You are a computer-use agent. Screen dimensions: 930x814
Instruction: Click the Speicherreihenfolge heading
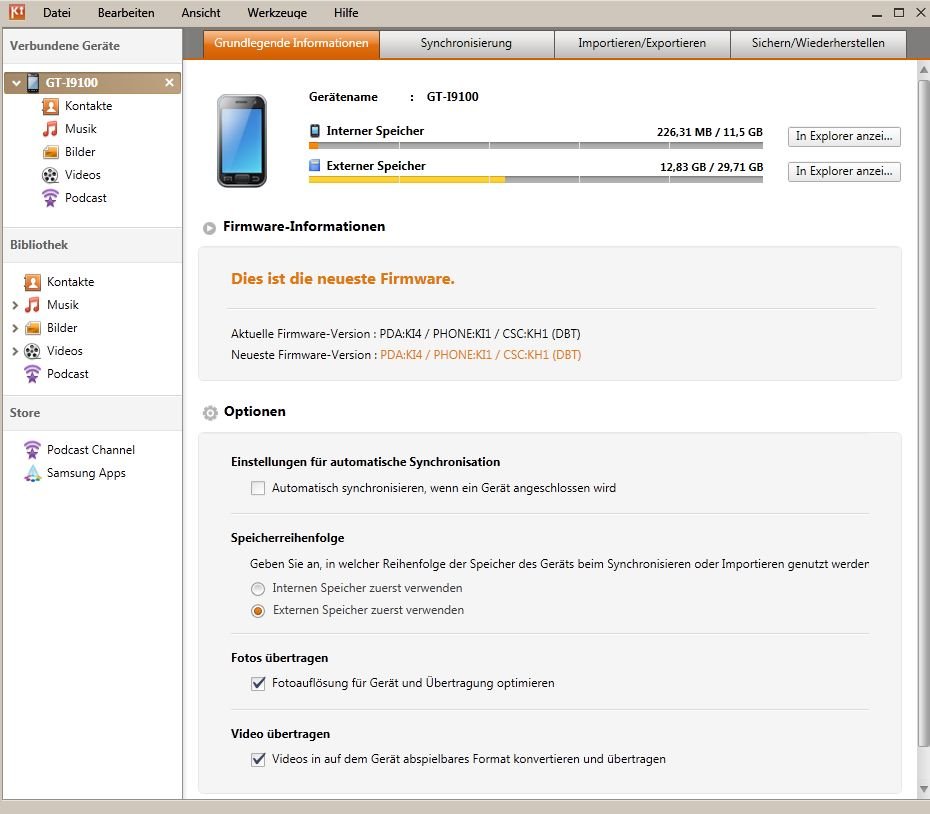point(288,538)
